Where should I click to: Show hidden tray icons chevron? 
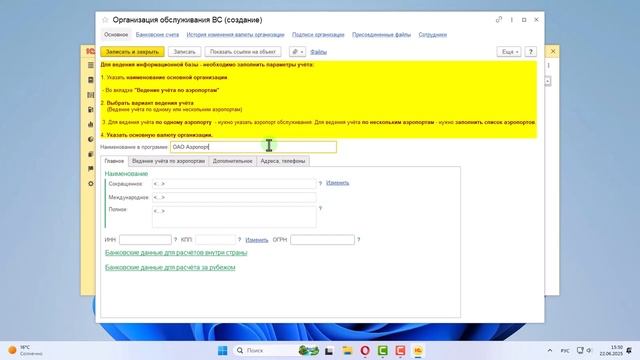550,351
